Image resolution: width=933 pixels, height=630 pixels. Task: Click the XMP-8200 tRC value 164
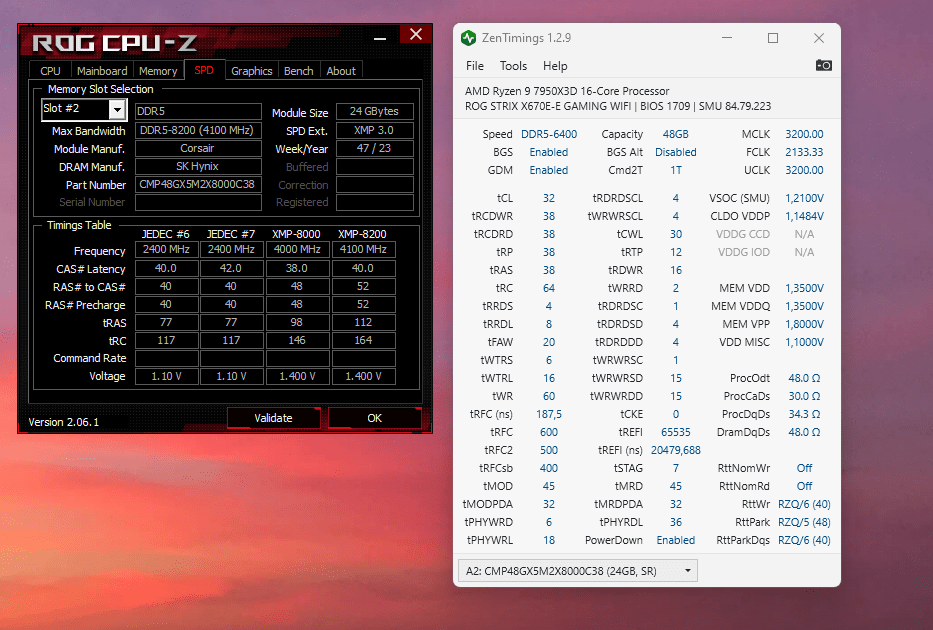pyautogui.click(x=364, y=340)
